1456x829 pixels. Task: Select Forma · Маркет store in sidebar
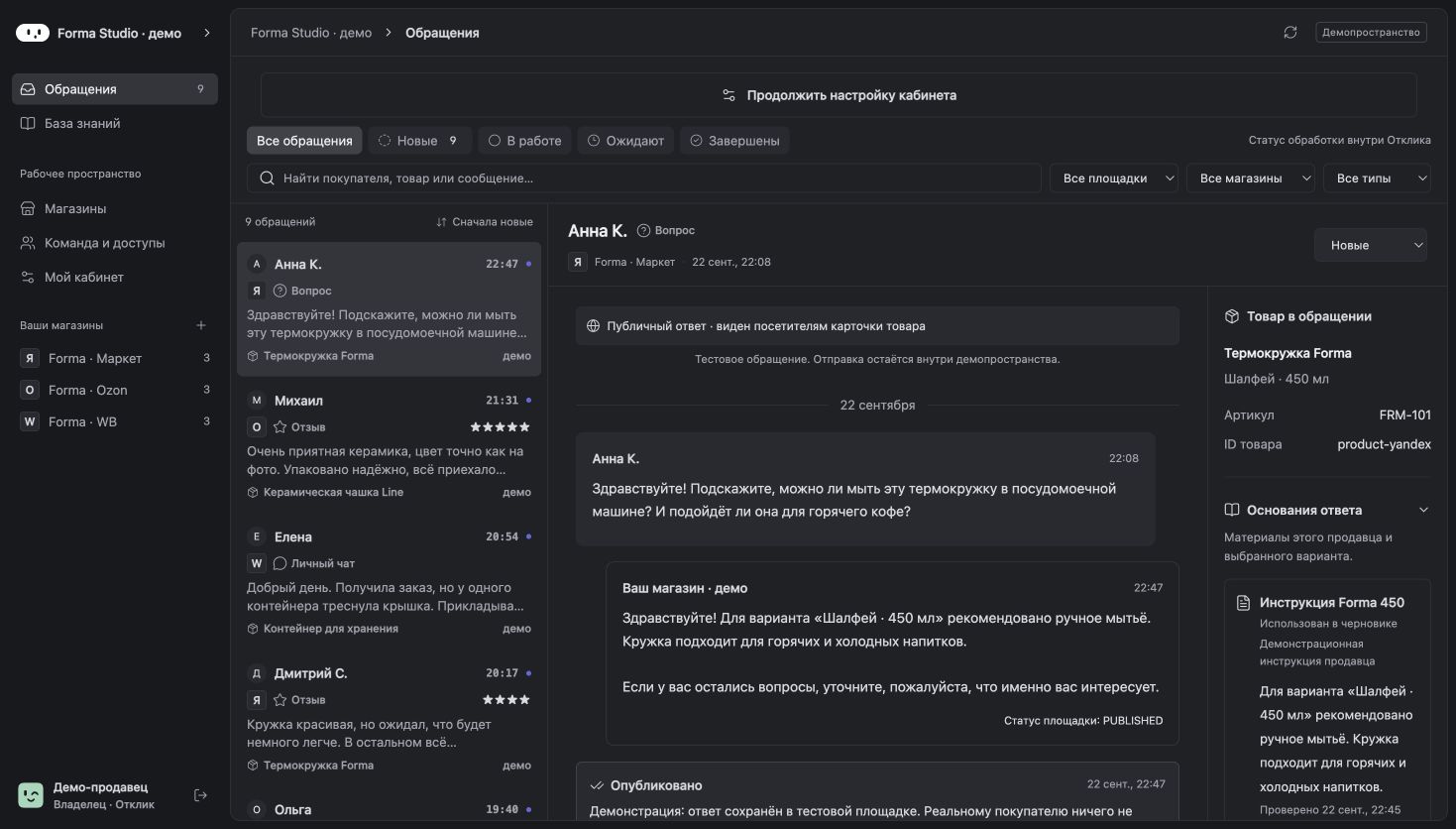click(x=115, y=358)
